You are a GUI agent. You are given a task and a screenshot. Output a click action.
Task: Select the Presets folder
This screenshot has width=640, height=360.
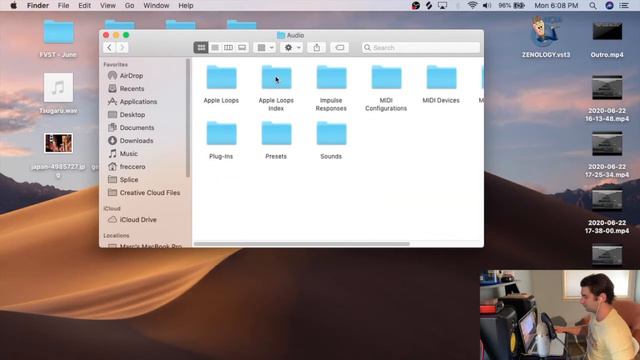pyautogui.click(x=276, y=133)
